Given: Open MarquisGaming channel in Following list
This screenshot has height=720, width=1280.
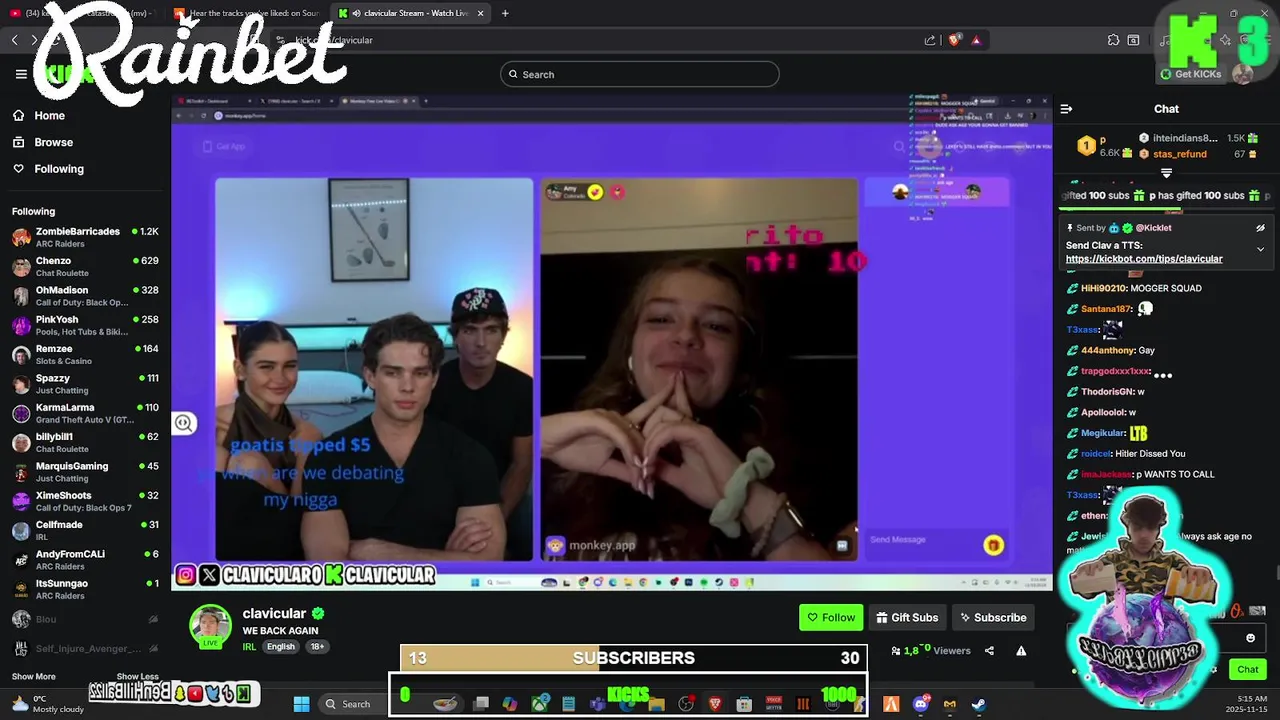Looking at the screenshot, I should pos(85,472).
